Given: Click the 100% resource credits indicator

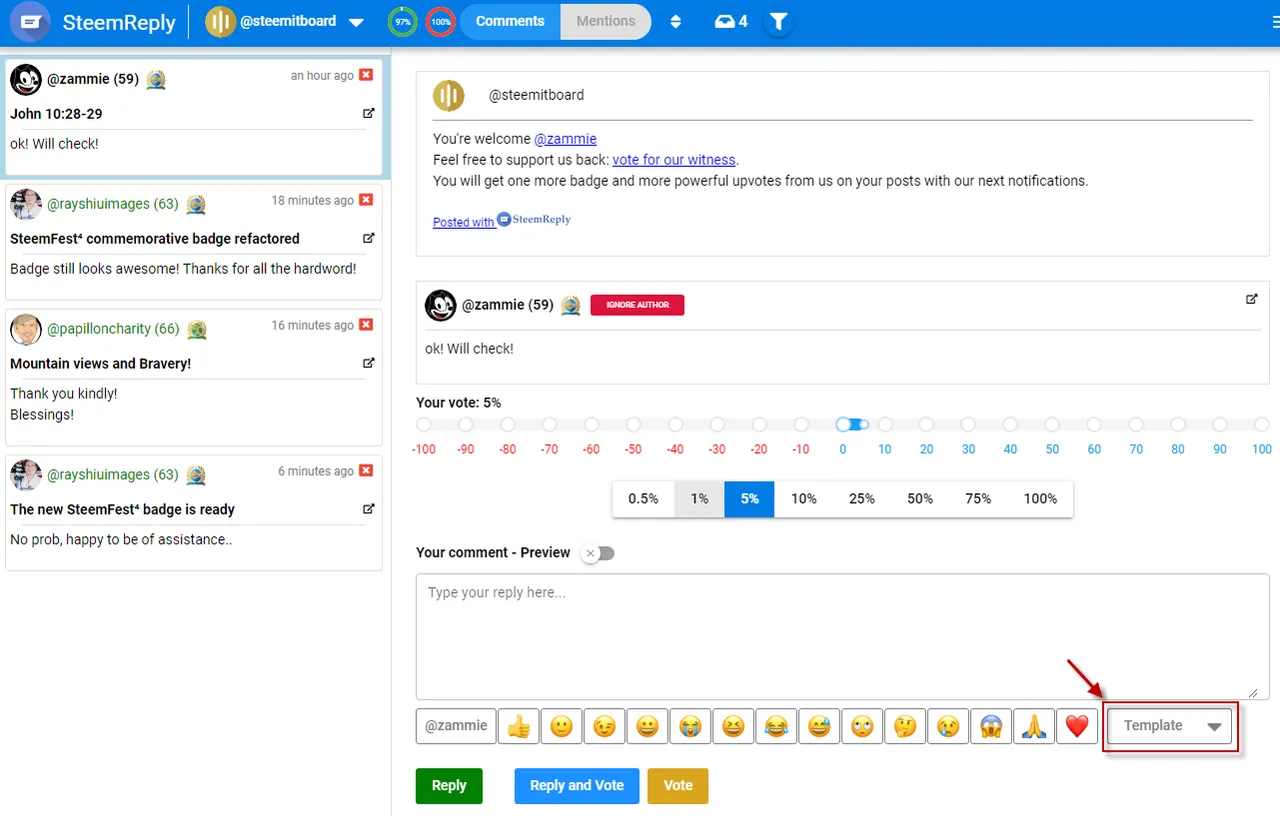Looking at the screenshot, I should [x=440, y=21].
